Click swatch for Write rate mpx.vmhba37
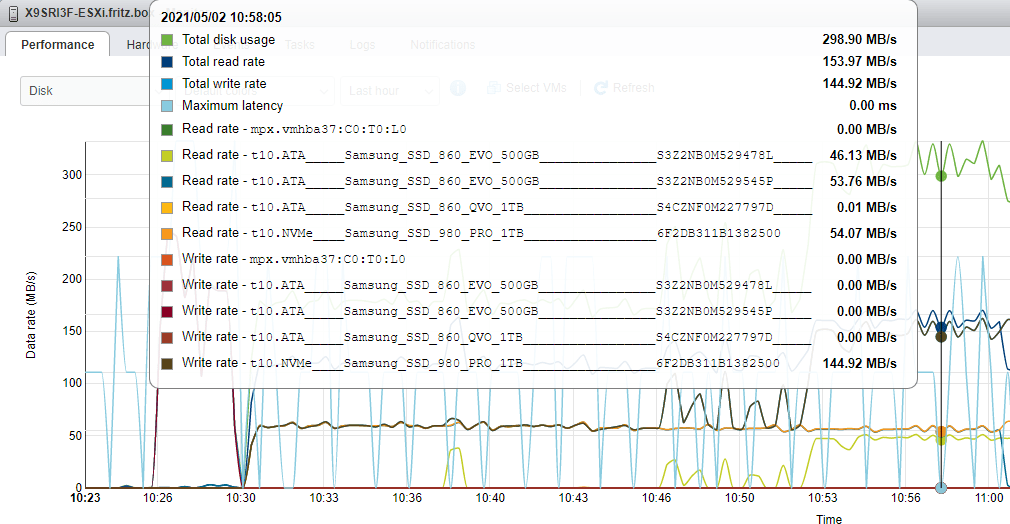 [x=167, y=259]
